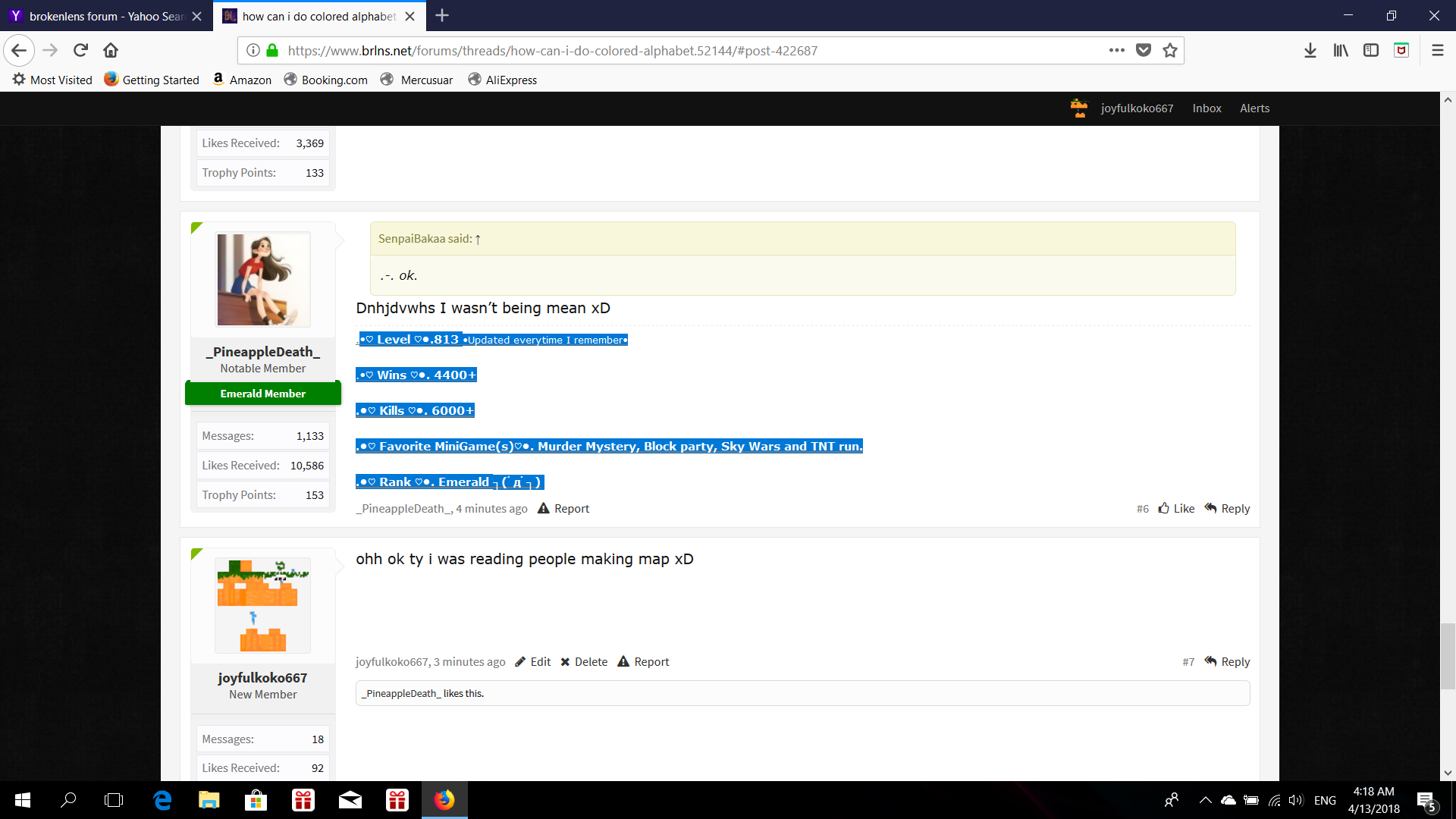
Task: Open permalink #7
Action: pos(1188,662)
